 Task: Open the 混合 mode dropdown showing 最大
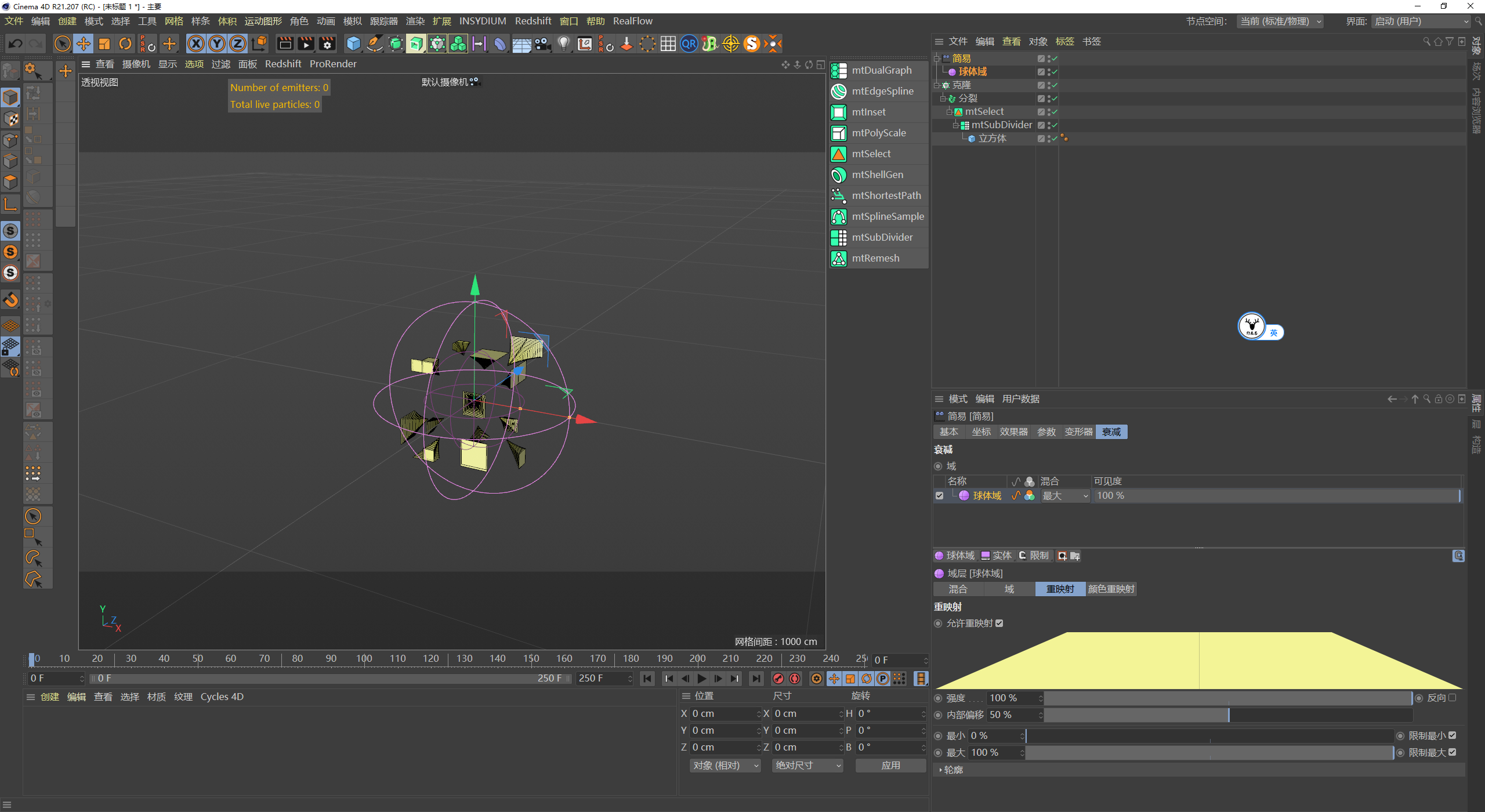pyautogui.click(x=1065, y=496)
